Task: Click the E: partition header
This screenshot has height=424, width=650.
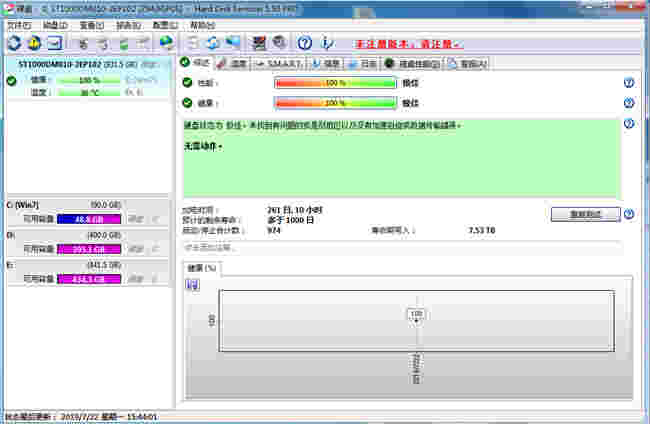Action: (x=87, y=265)
